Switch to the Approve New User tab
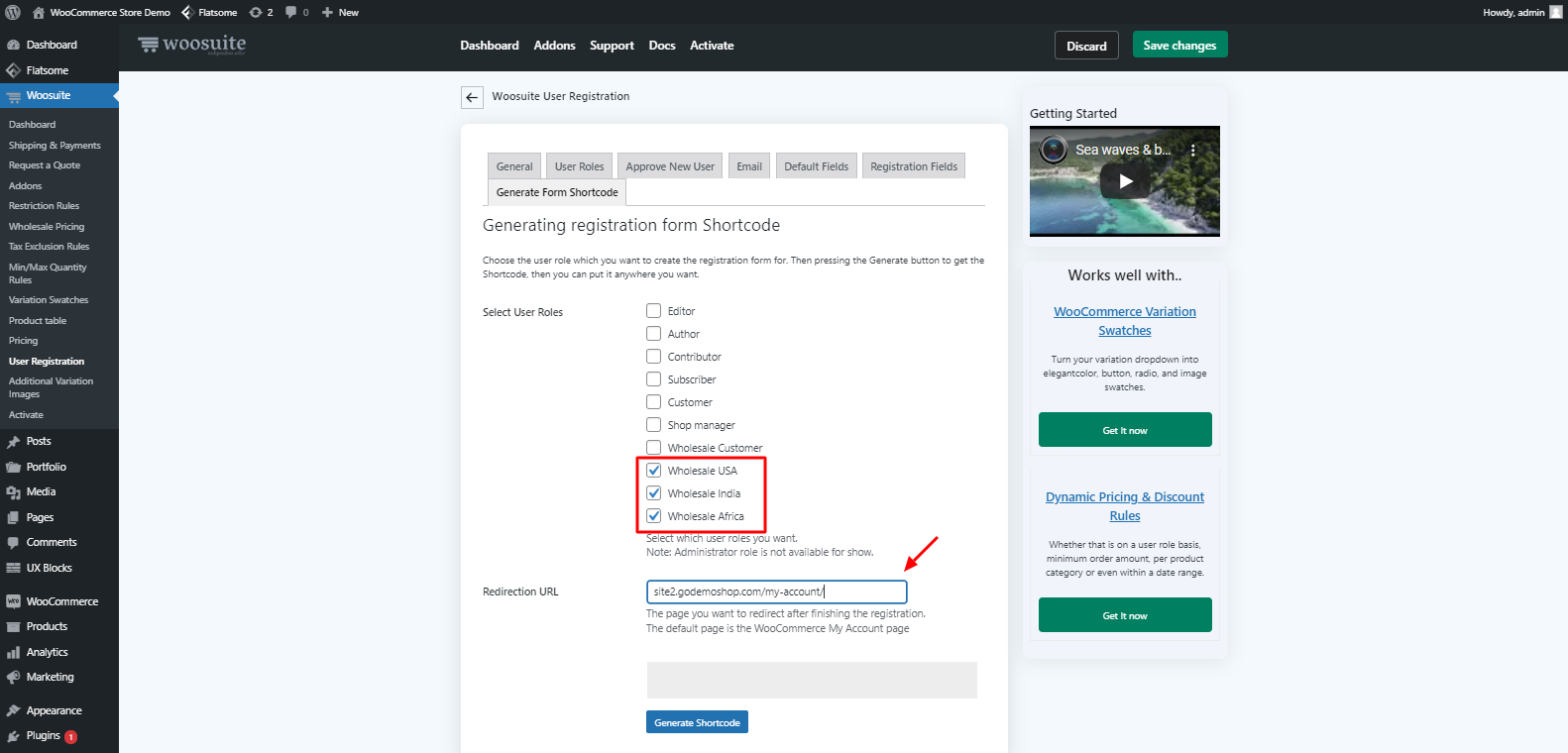Screen dimensions: 1568x753 click(670, 166)
